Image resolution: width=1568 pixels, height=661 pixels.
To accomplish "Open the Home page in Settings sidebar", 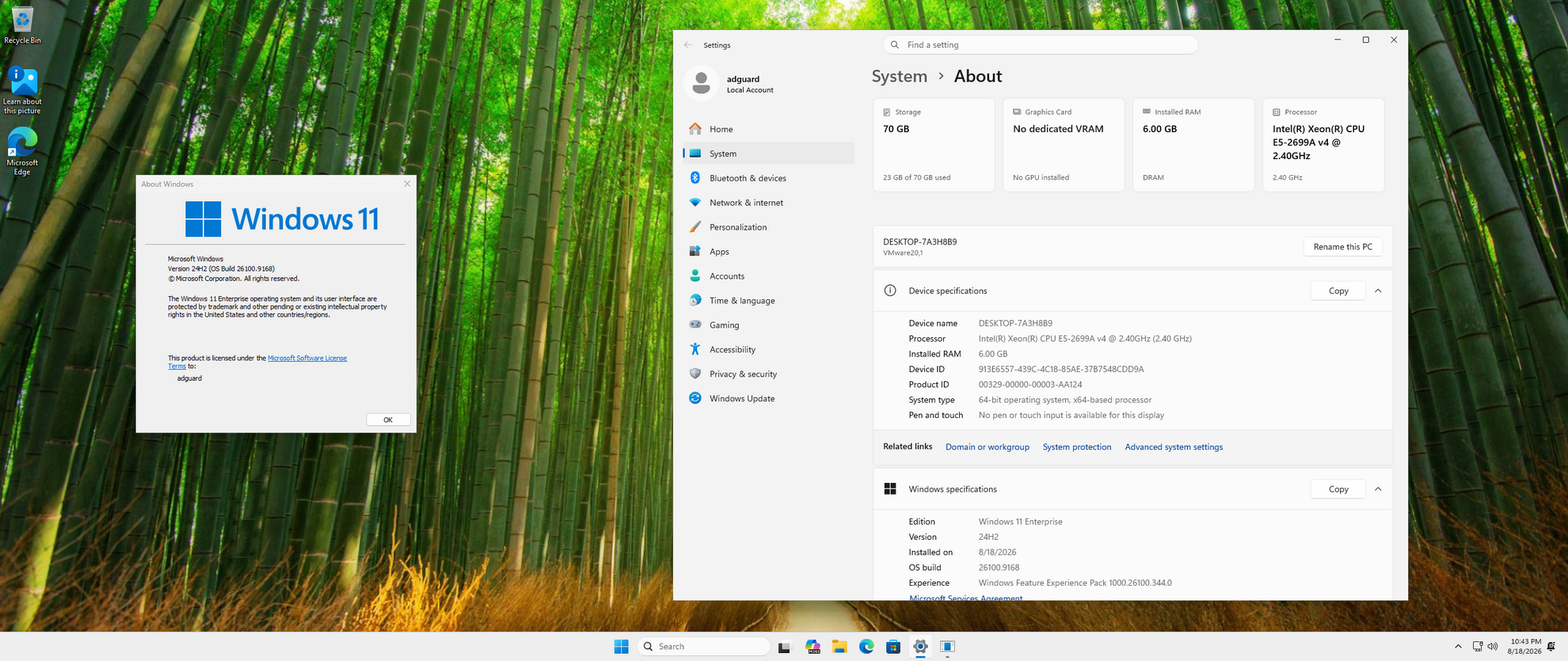I will point(768,129).
